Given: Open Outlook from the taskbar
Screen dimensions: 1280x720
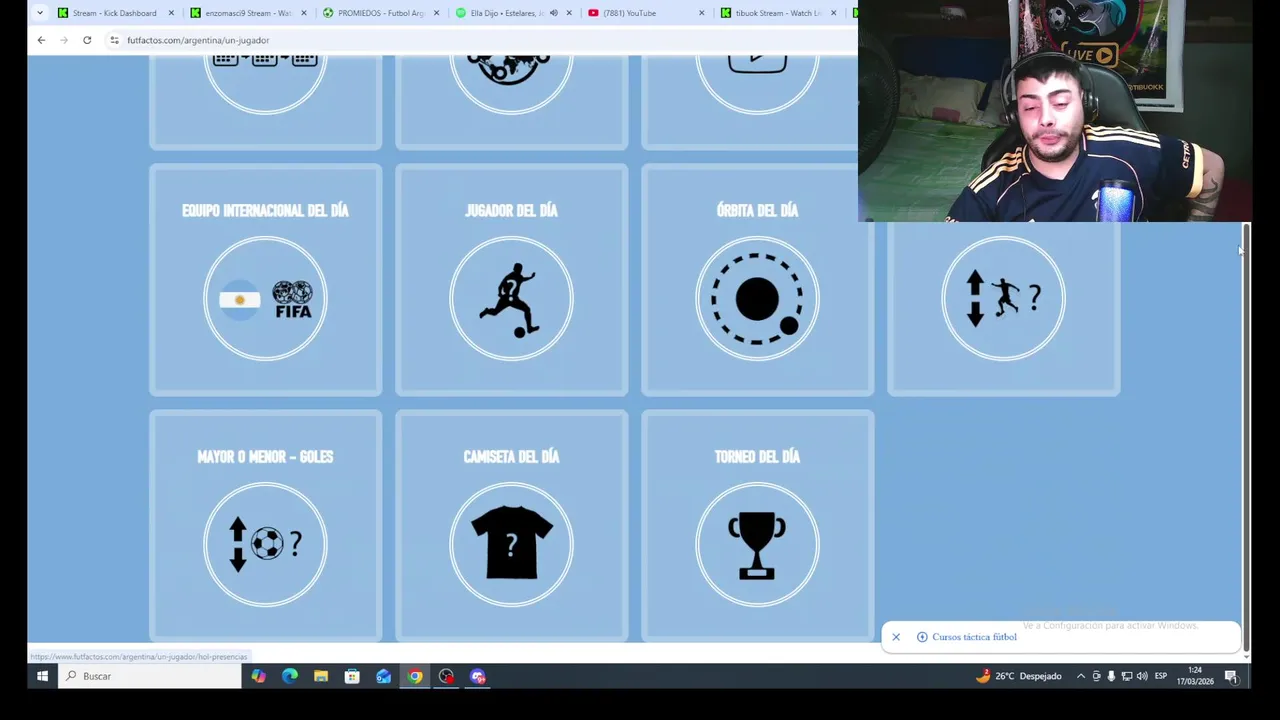Looking at the screenshot, I should coord(384,676).
